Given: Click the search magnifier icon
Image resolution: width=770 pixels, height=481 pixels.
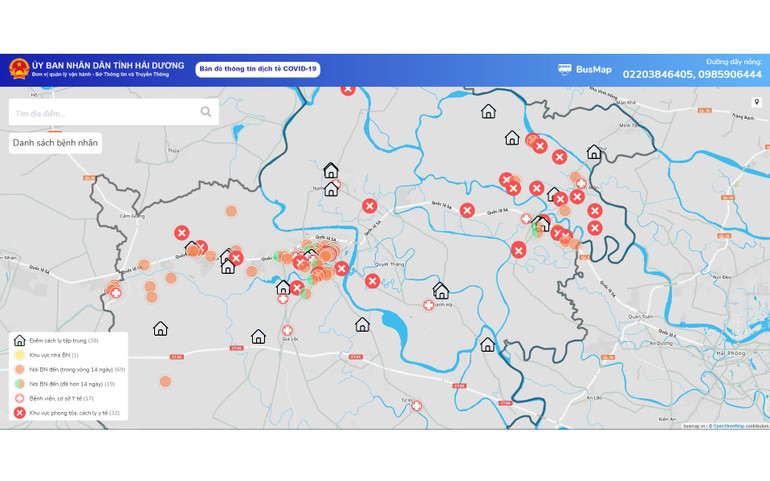Looking at the screenshot, I should click(206, 112).
